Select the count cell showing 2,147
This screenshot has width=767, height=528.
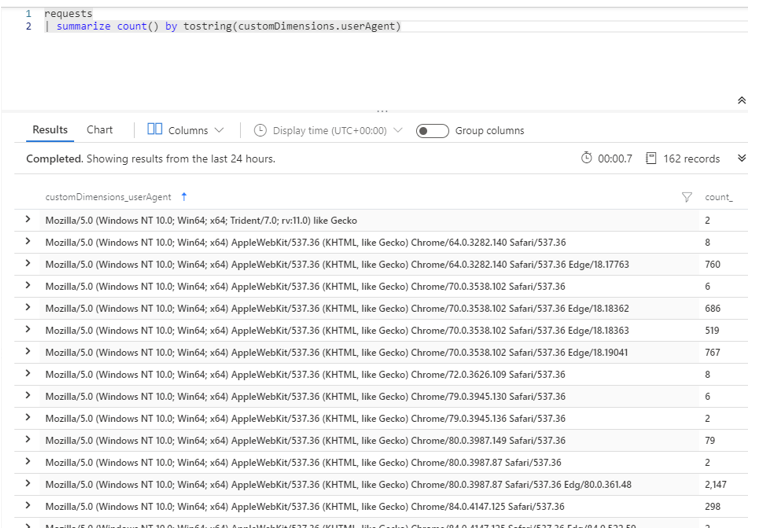tap(715, 484)
